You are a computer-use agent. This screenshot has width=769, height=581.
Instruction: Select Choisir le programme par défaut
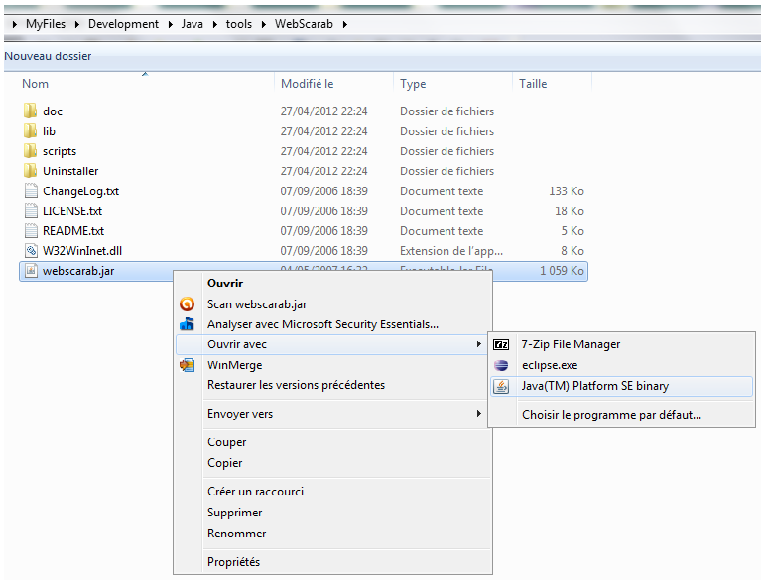point(621,415)
